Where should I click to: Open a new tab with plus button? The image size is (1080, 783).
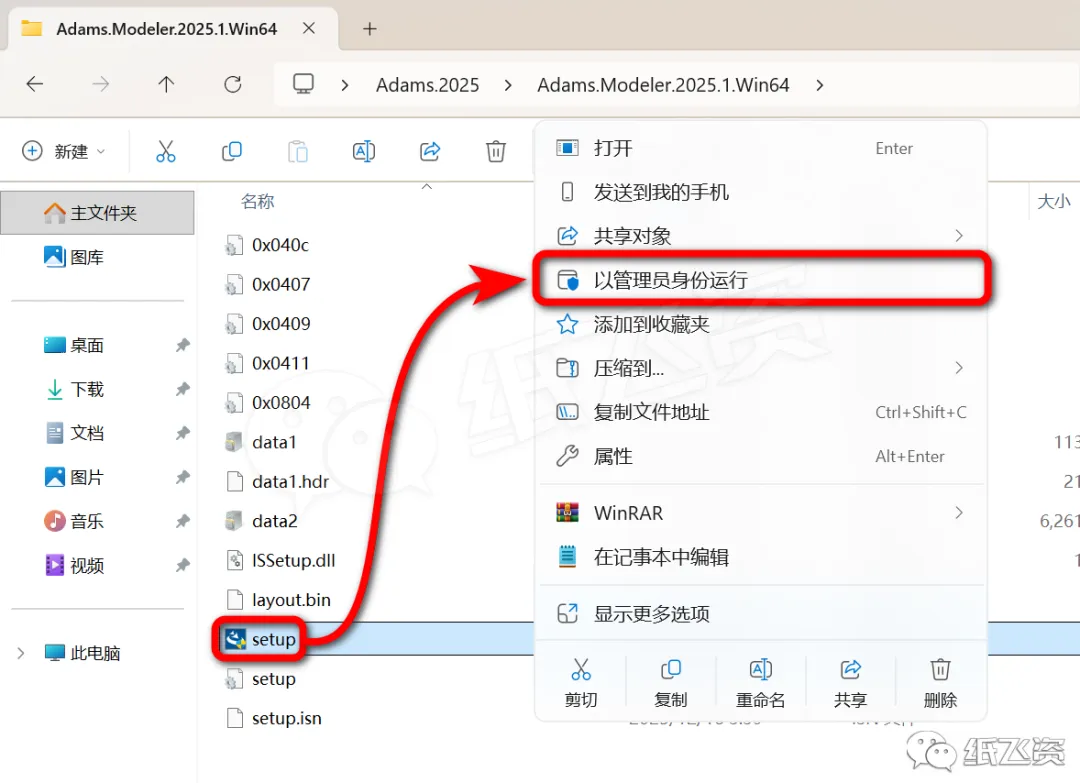[x=370, y=28]
